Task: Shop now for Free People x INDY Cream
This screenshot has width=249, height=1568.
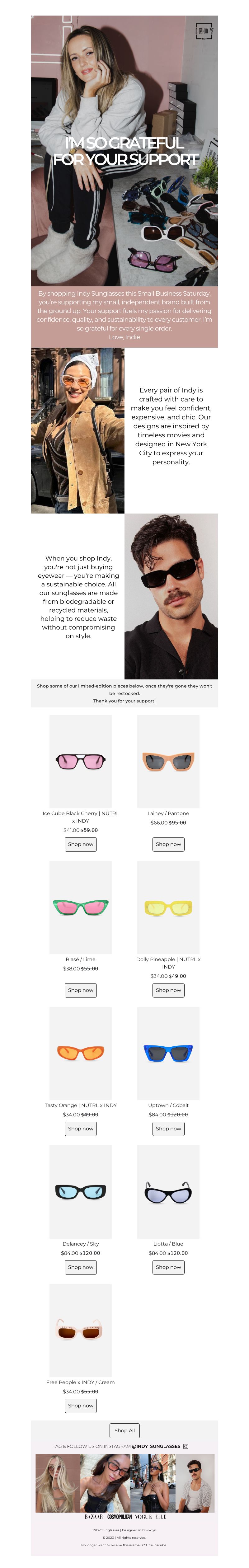Action: point(80,1406)
